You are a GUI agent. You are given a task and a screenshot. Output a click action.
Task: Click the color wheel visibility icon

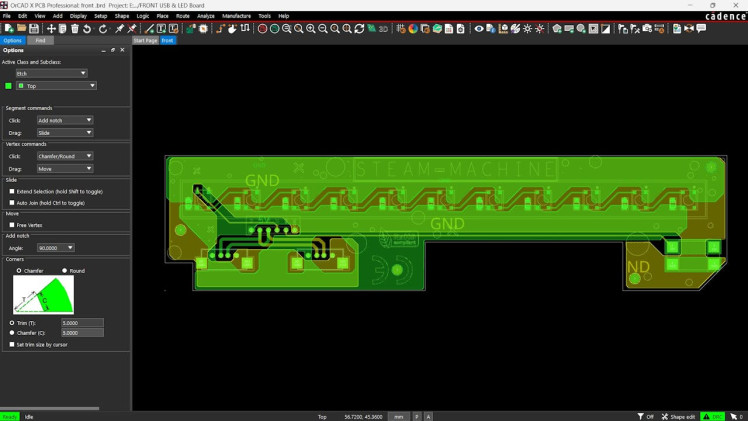413,29
